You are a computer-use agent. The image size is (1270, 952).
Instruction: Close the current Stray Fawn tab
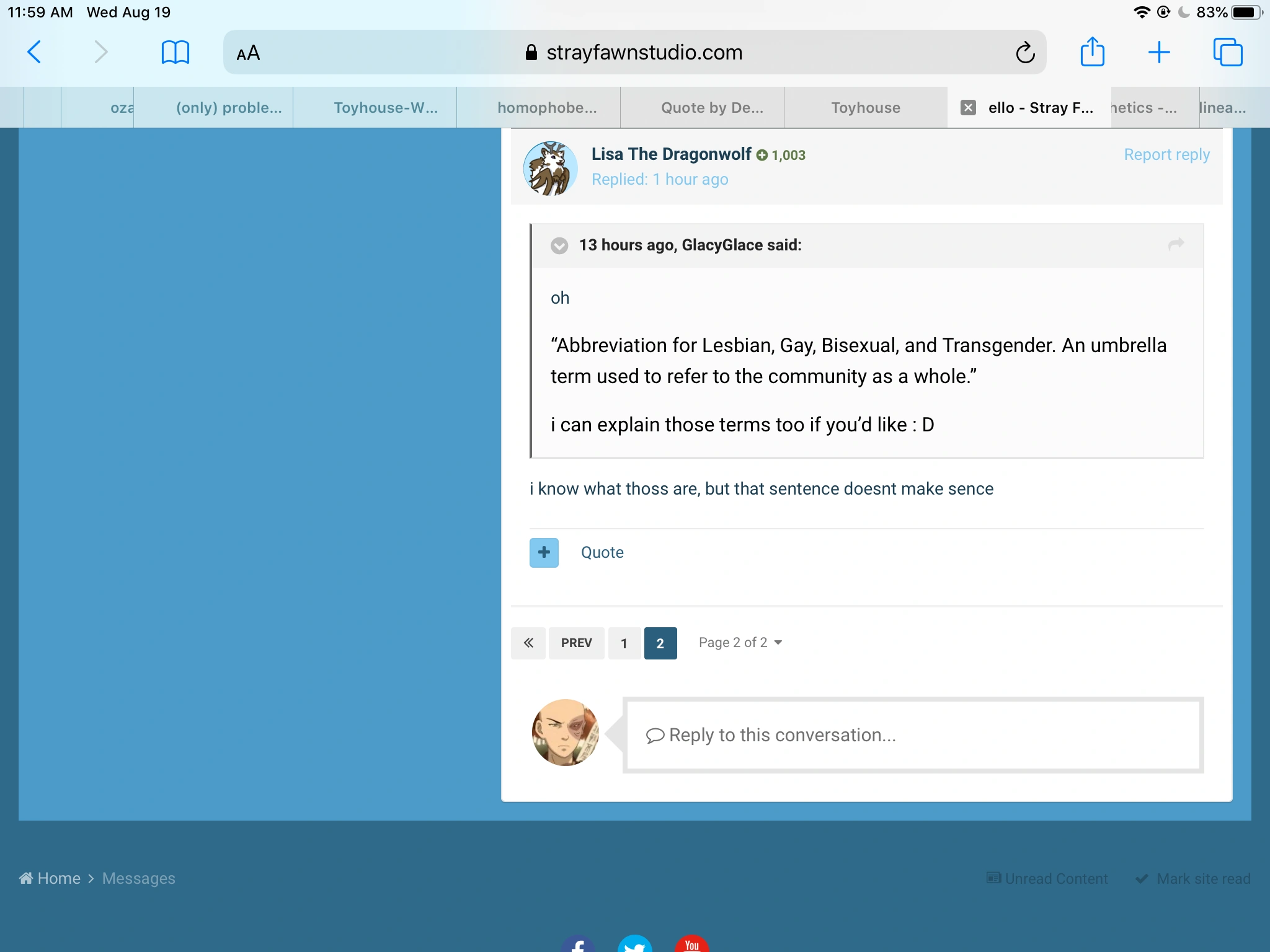click(x=968, y=108)
